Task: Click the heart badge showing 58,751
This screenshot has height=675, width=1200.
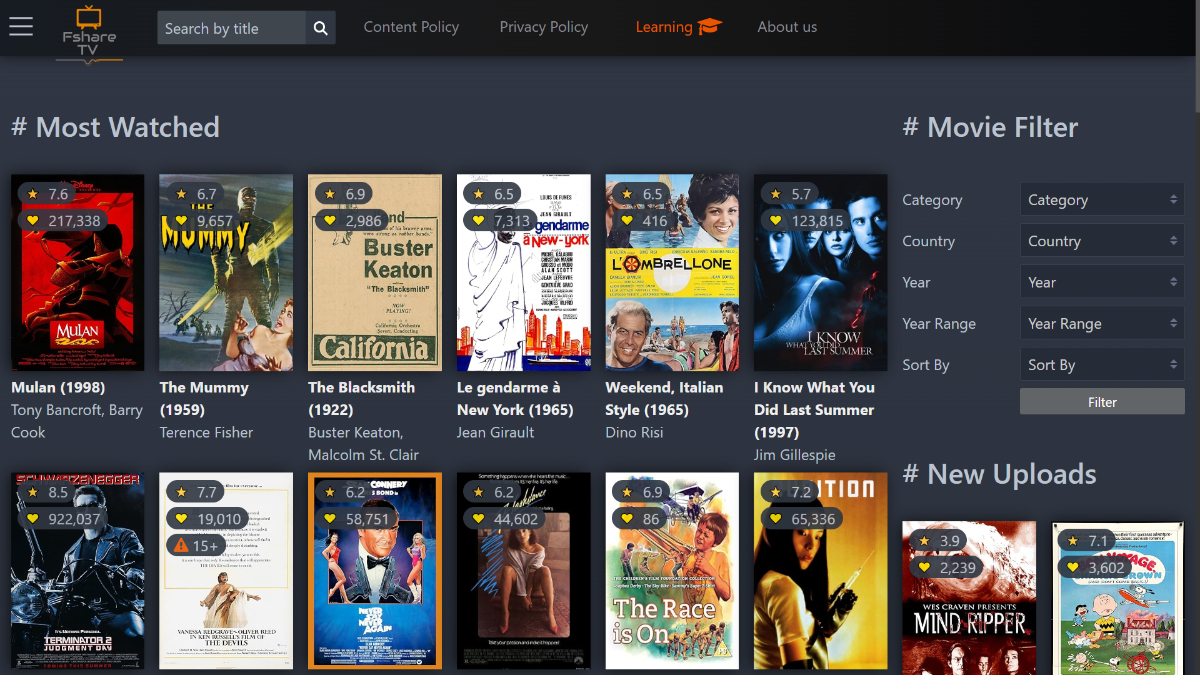Action: coord(355,519)
